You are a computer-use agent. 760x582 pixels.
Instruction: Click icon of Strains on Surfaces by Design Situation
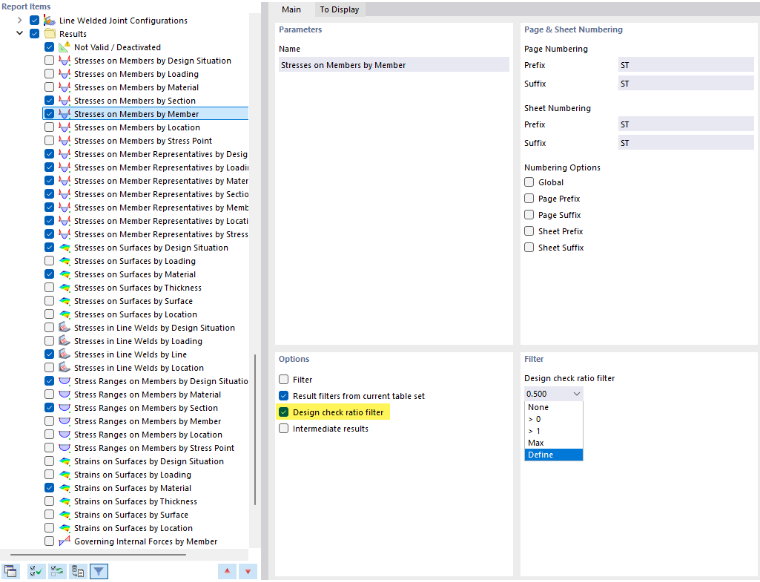tap(64, 461)
